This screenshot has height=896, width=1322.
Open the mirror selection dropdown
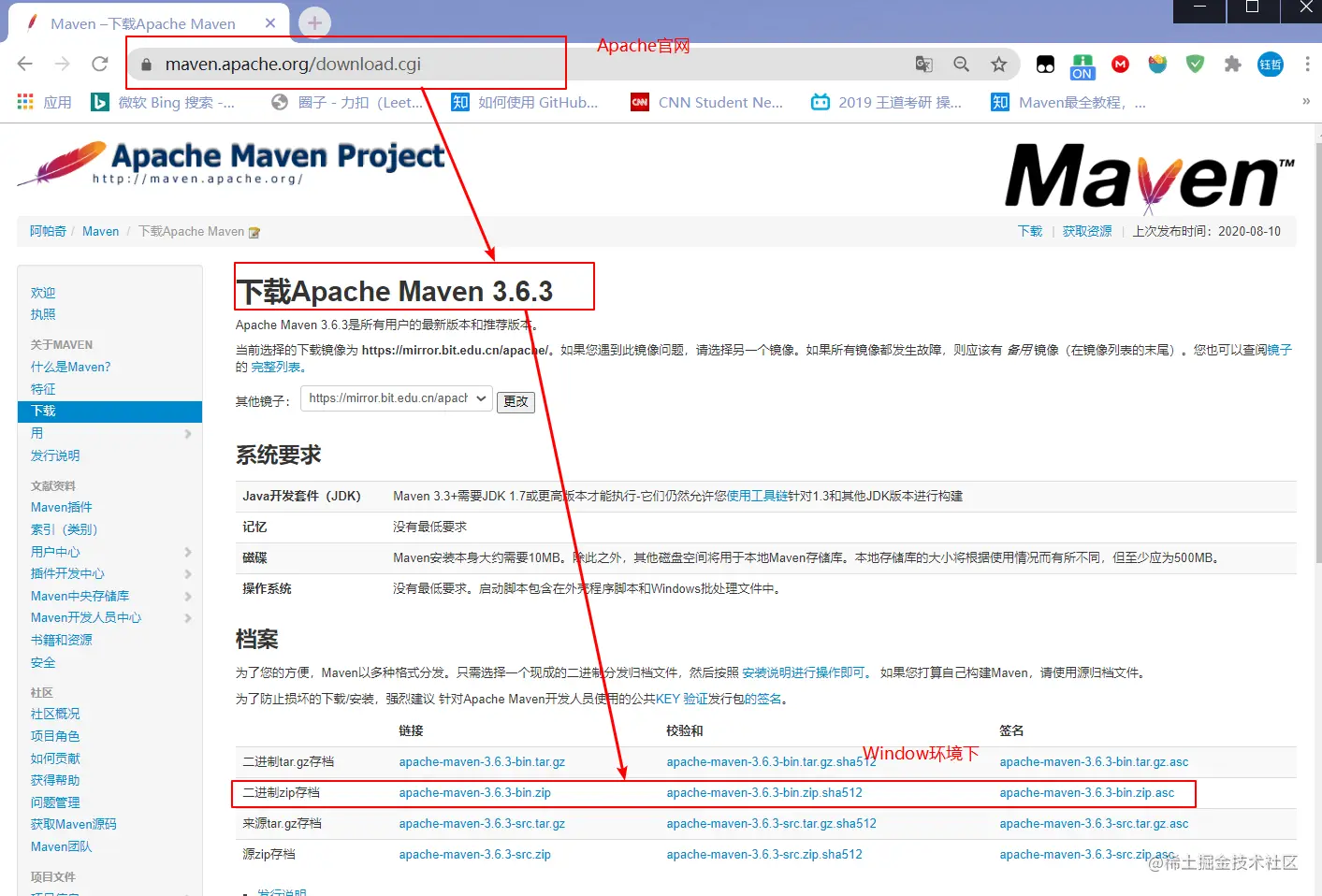(397, 398)
